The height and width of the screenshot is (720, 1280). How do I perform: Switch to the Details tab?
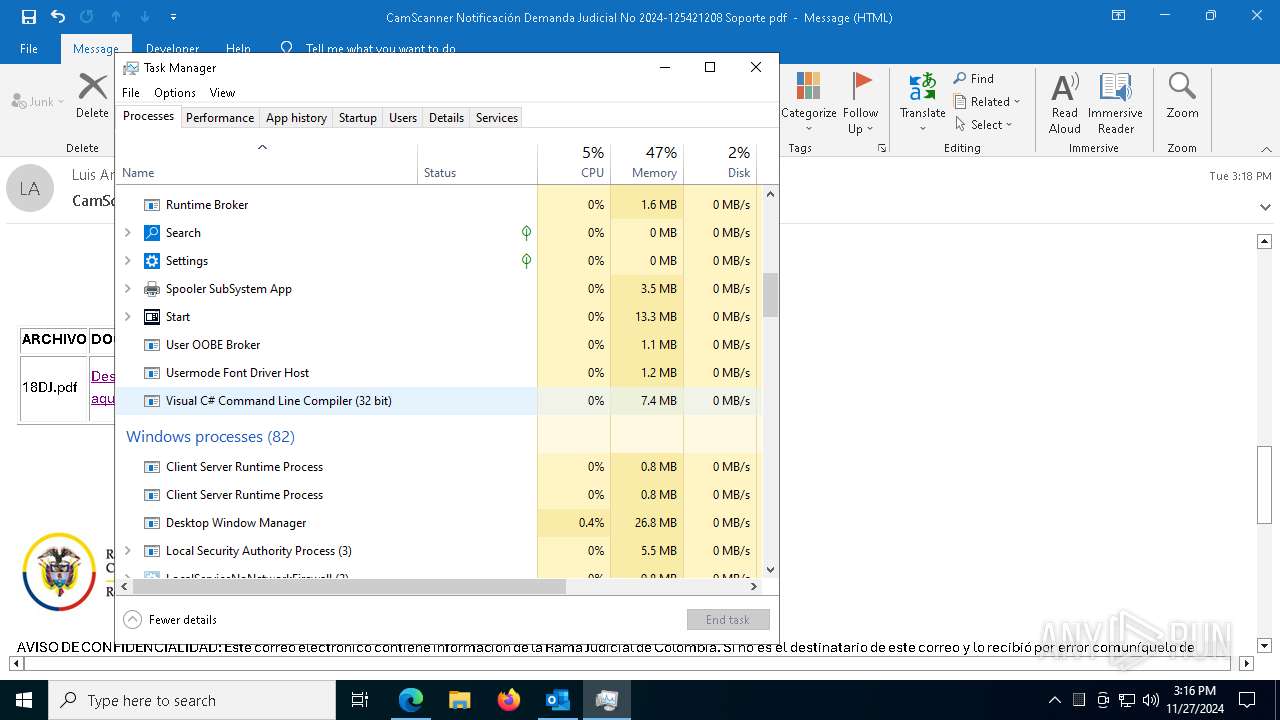pos(446,118)
